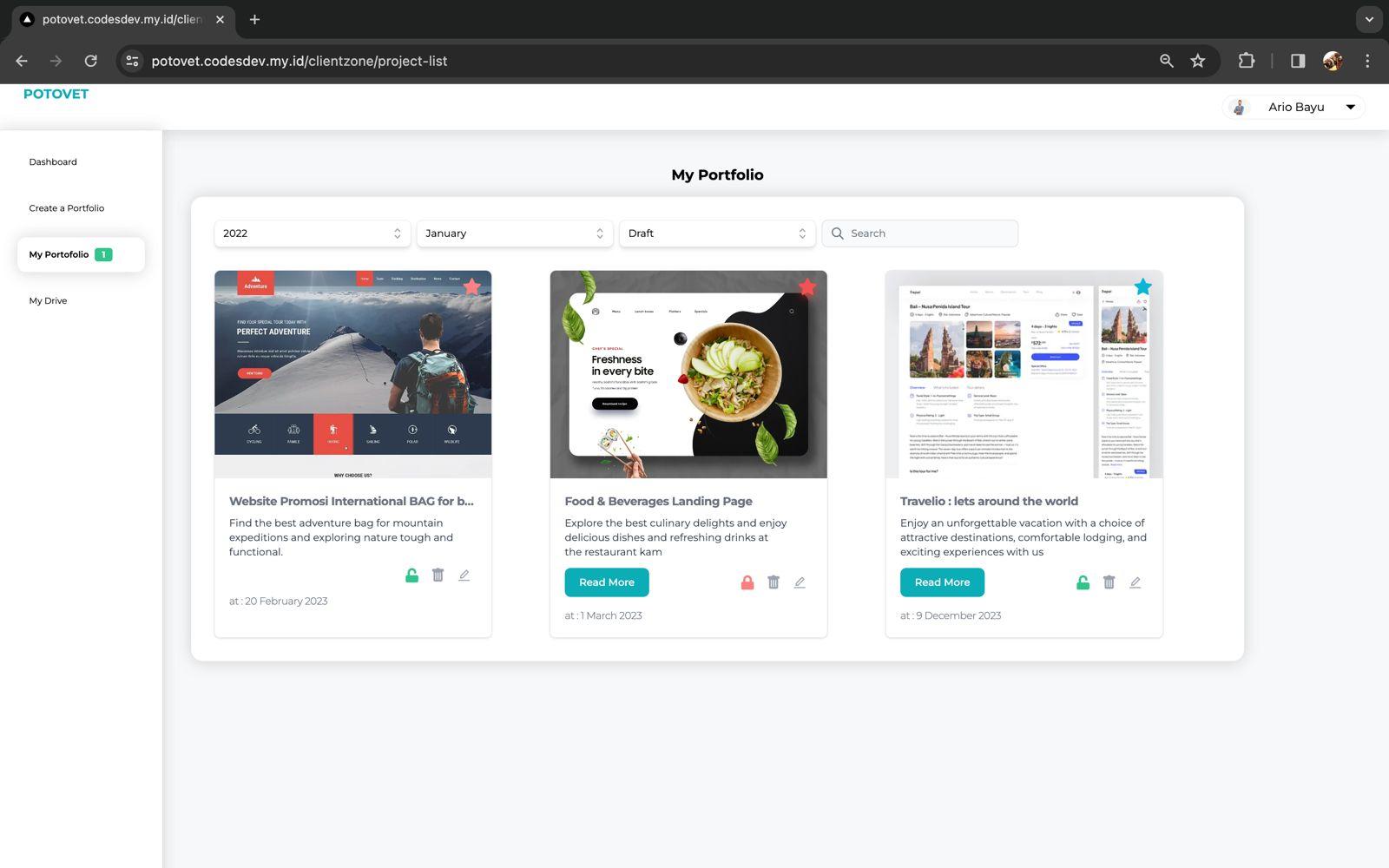Screen dimensions: 1389x868
Task: Toggle the red lock on Food & Beverages
Action: [747, 582]
